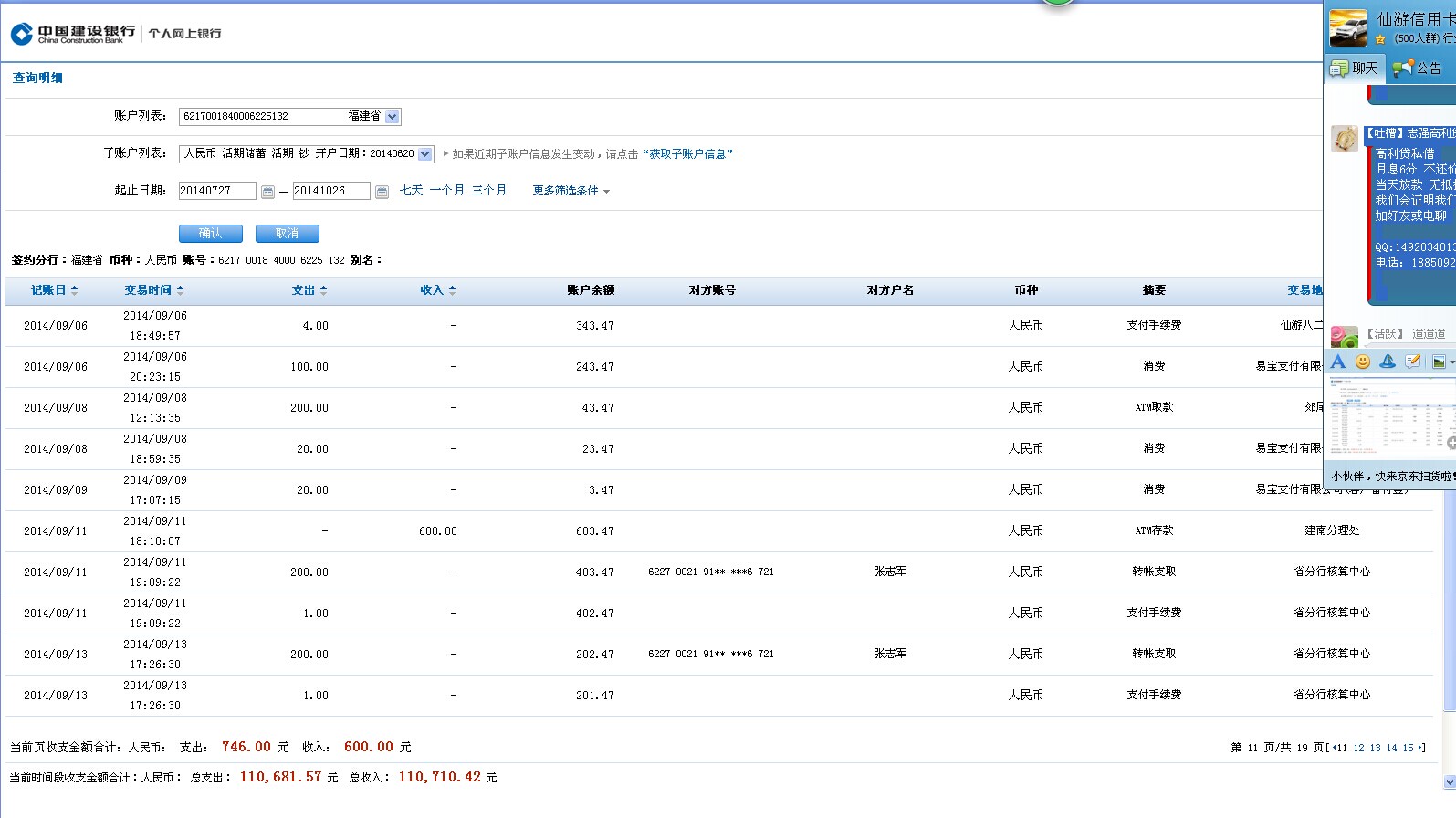Expand the 账户列表 account dropdown
This screenshot has width=1456, height=818.
click(392, 117)
